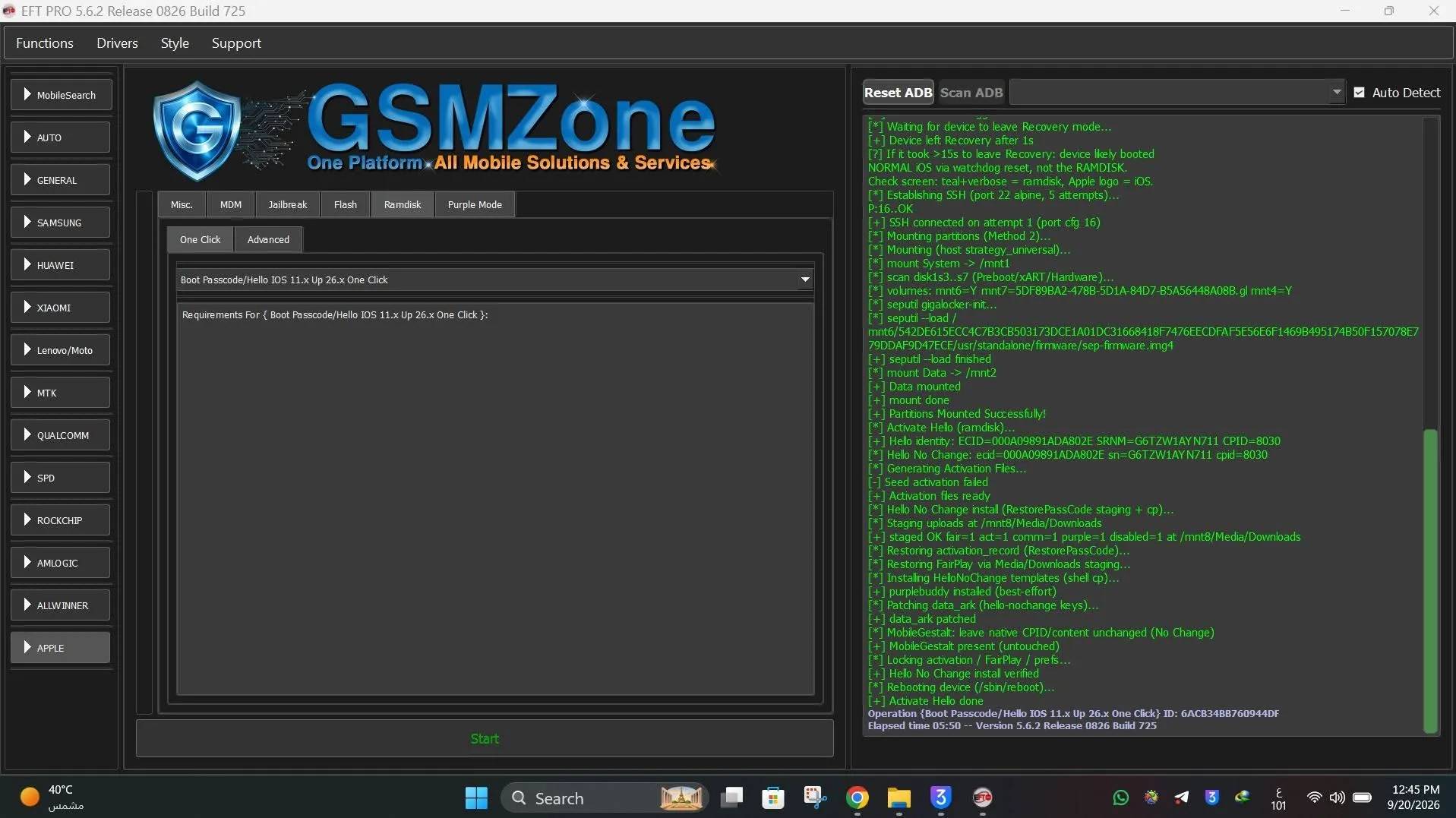Image resolution: width=1456 pixels, height=818 pixels.
Task: Expand the SAMSUNG sidebar section
Action: [x=61, y=223]
